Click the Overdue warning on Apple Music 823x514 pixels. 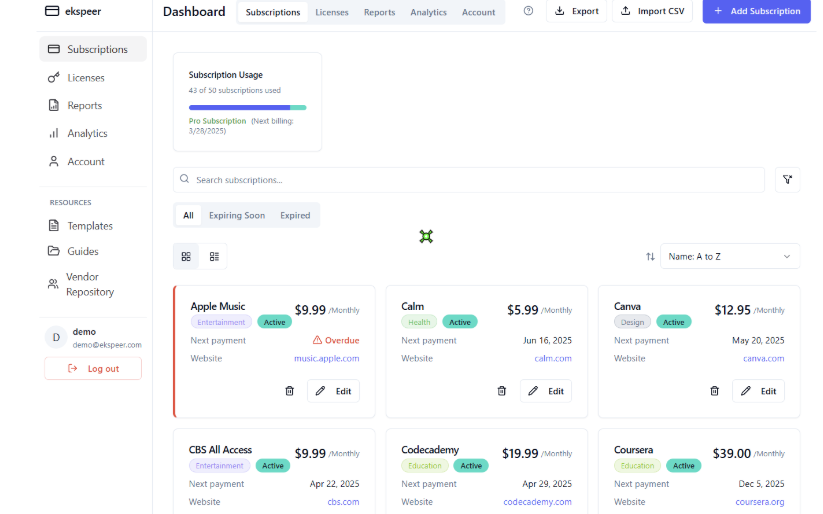click(336, 340)
